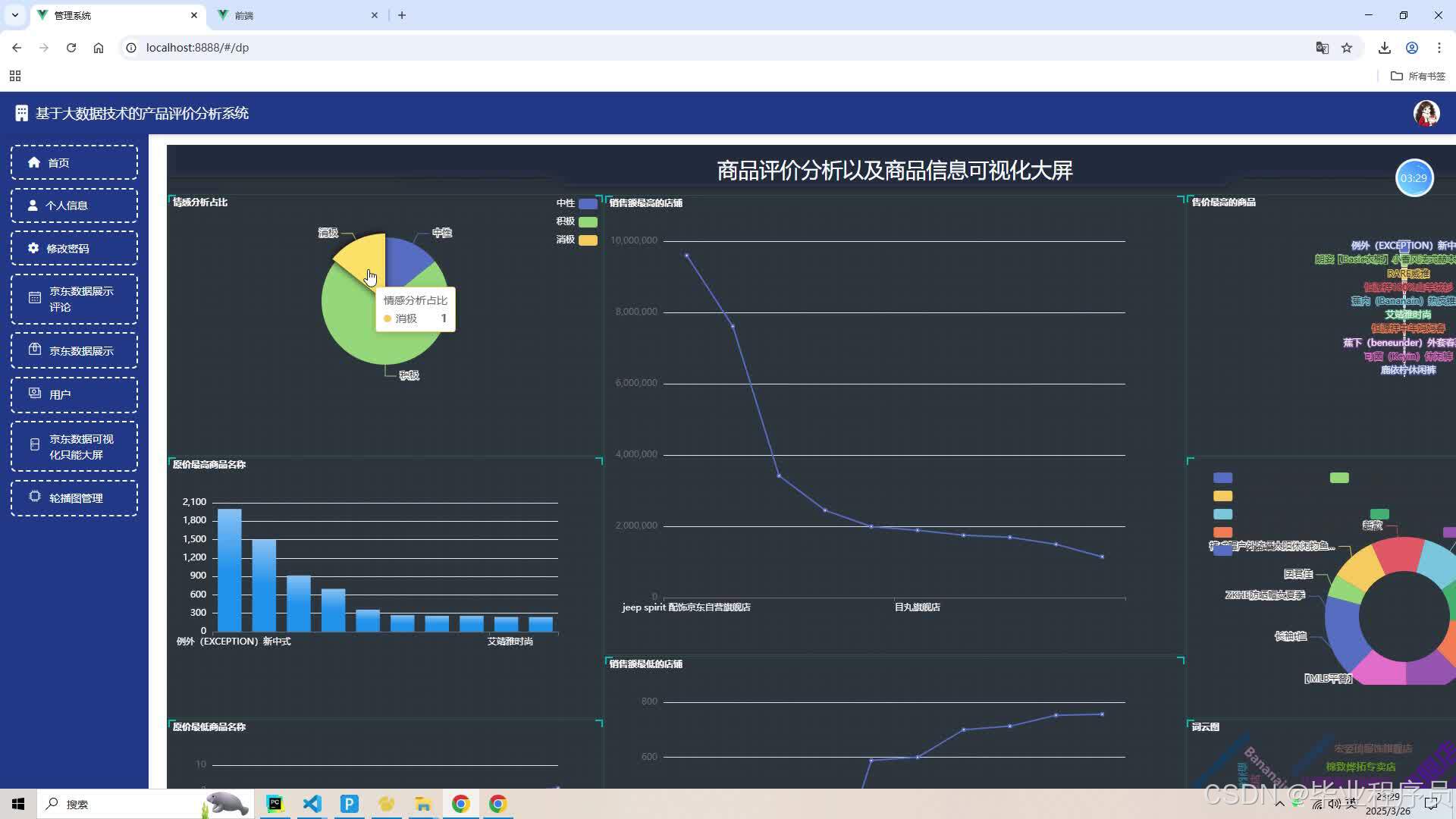The image size is (1456, 819).
Task: Click the address bar URL field
Action: 713,48
